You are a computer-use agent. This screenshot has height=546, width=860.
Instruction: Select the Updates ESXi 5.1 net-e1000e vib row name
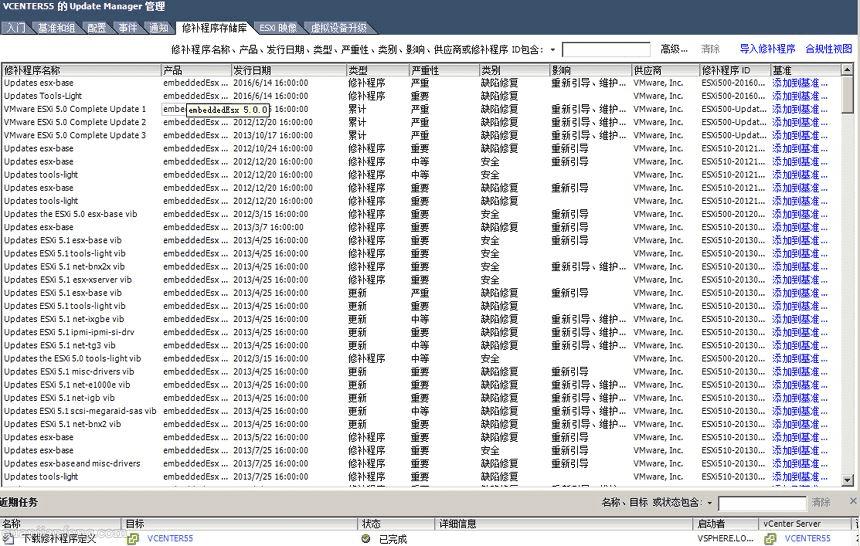(67, 385)
